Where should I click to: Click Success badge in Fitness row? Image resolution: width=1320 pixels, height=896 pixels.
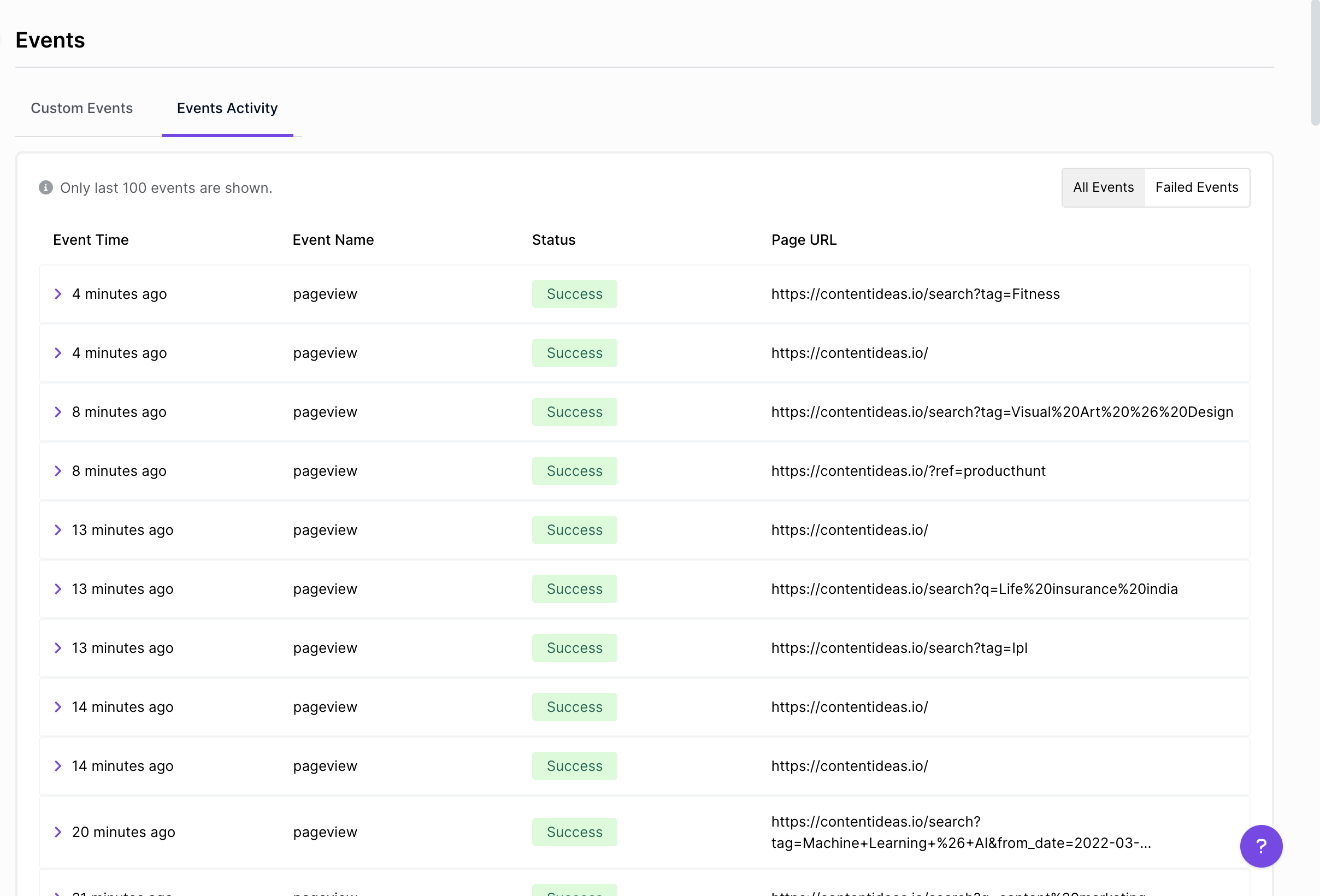(x=574, y=293)
